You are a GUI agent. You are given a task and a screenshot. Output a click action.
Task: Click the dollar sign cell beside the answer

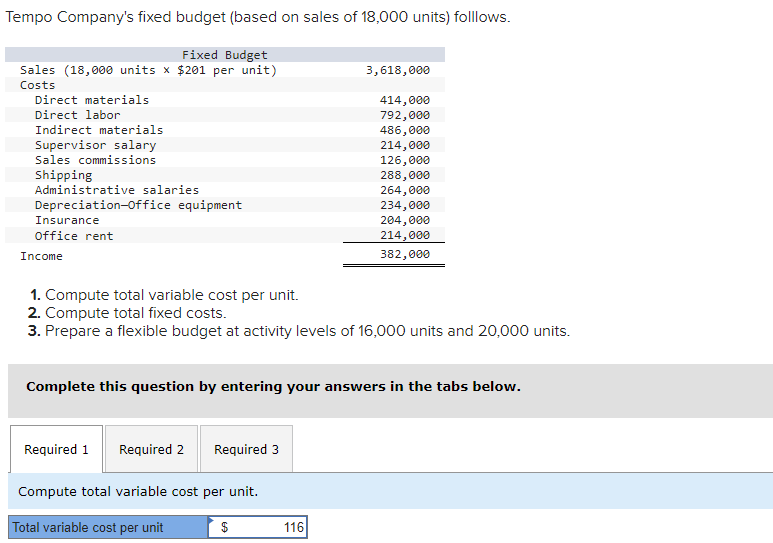(x=224, y=527)
